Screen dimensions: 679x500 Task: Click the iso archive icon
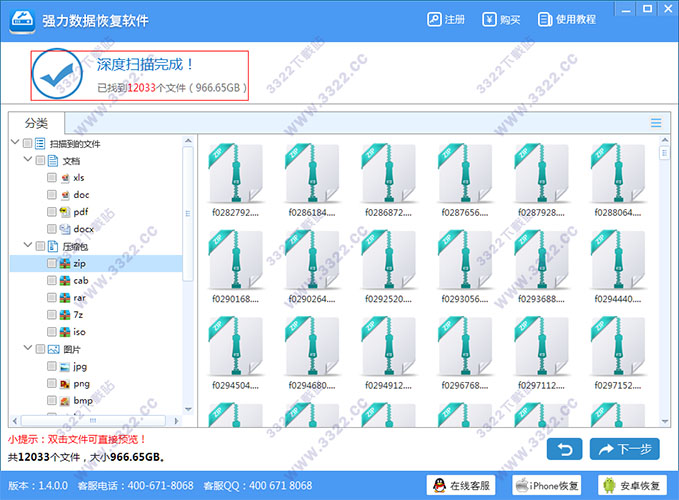(65, 332)
